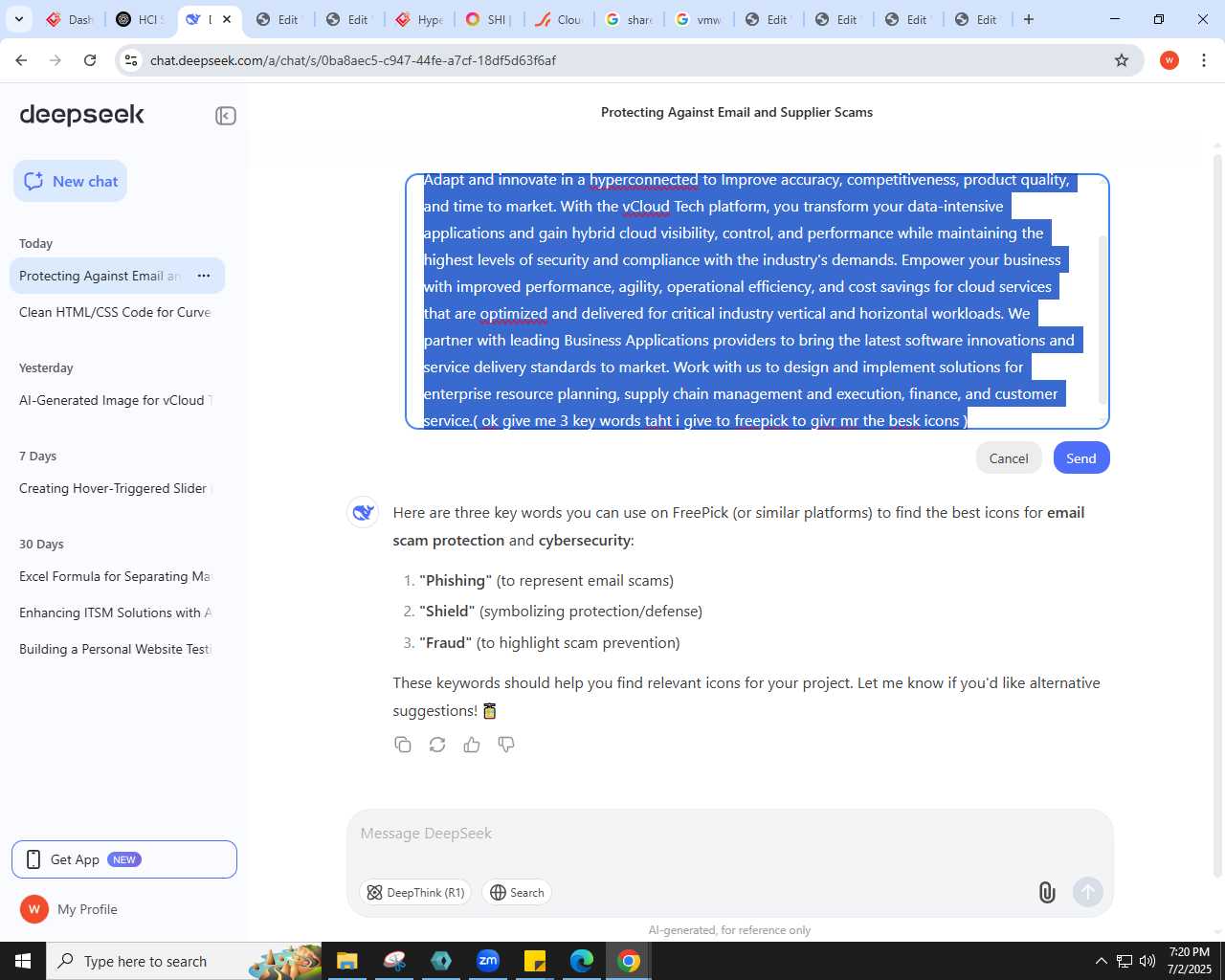Open a new browser tab

click(1029, 19)
